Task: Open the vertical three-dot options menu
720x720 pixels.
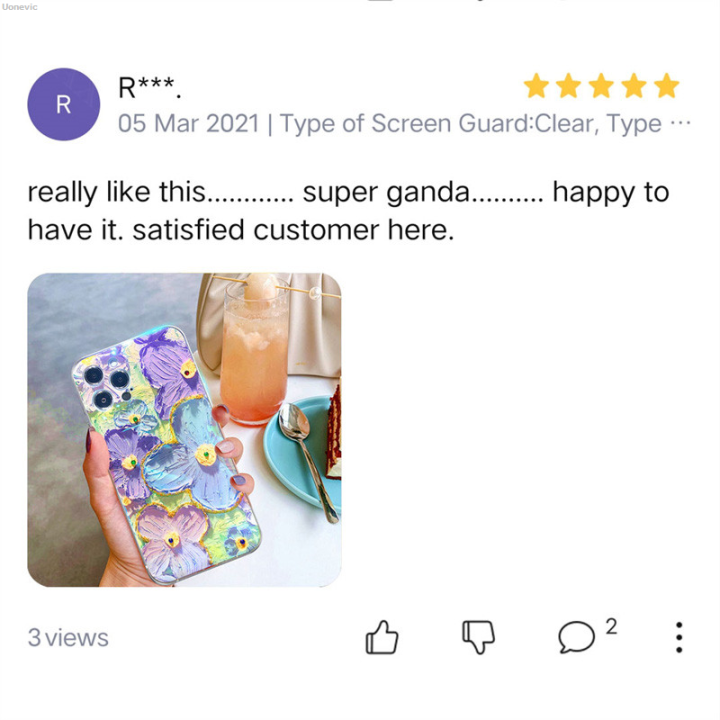Action: (679, 637)
